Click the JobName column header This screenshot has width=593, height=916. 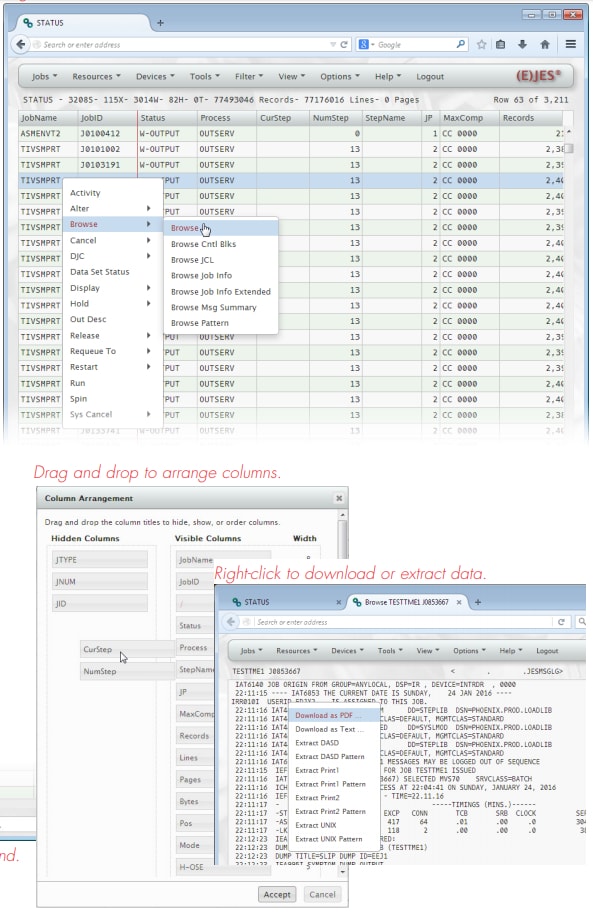pyautogui.click(x=48, y=118)
